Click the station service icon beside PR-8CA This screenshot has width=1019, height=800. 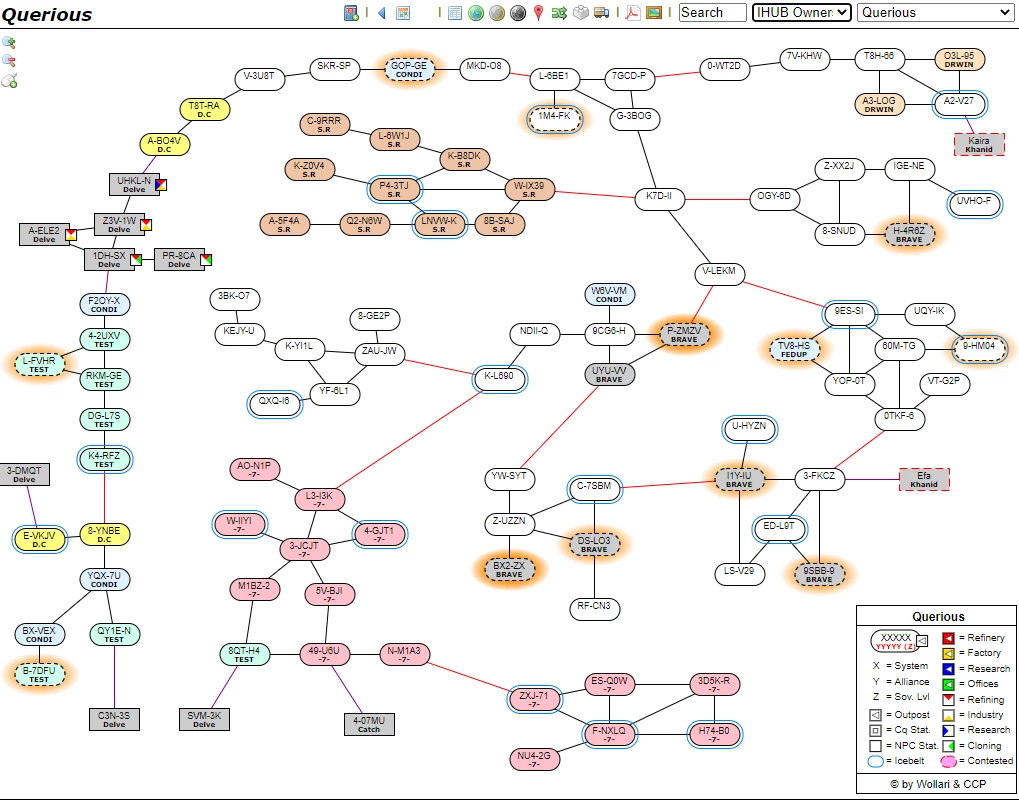coord(206,260)
